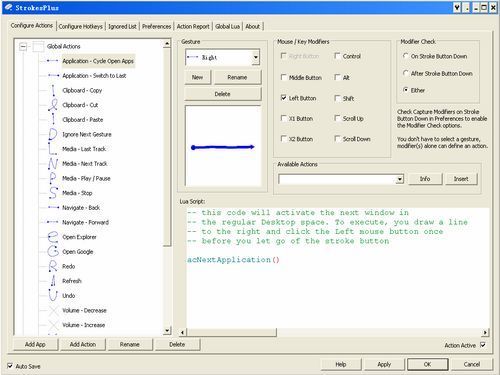The height and width of the screenshot is (375, 500).
Task: Click the Apply button
Action: [384, 364]
